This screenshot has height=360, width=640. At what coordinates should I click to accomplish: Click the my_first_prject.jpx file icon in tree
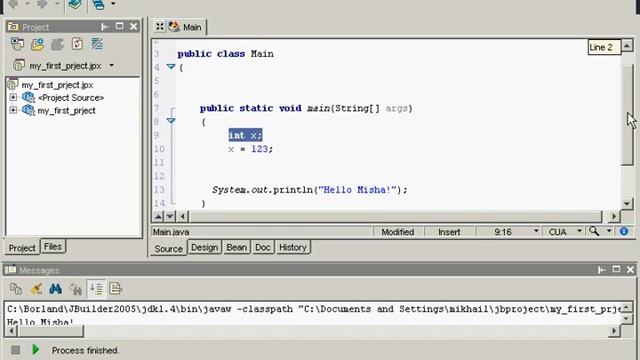(x=13, y=84)
